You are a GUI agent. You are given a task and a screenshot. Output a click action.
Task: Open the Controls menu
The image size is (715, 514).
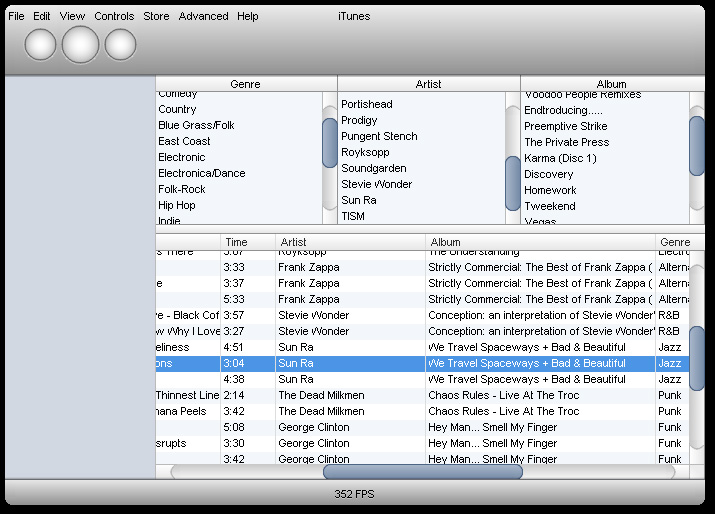click(114, 16)
